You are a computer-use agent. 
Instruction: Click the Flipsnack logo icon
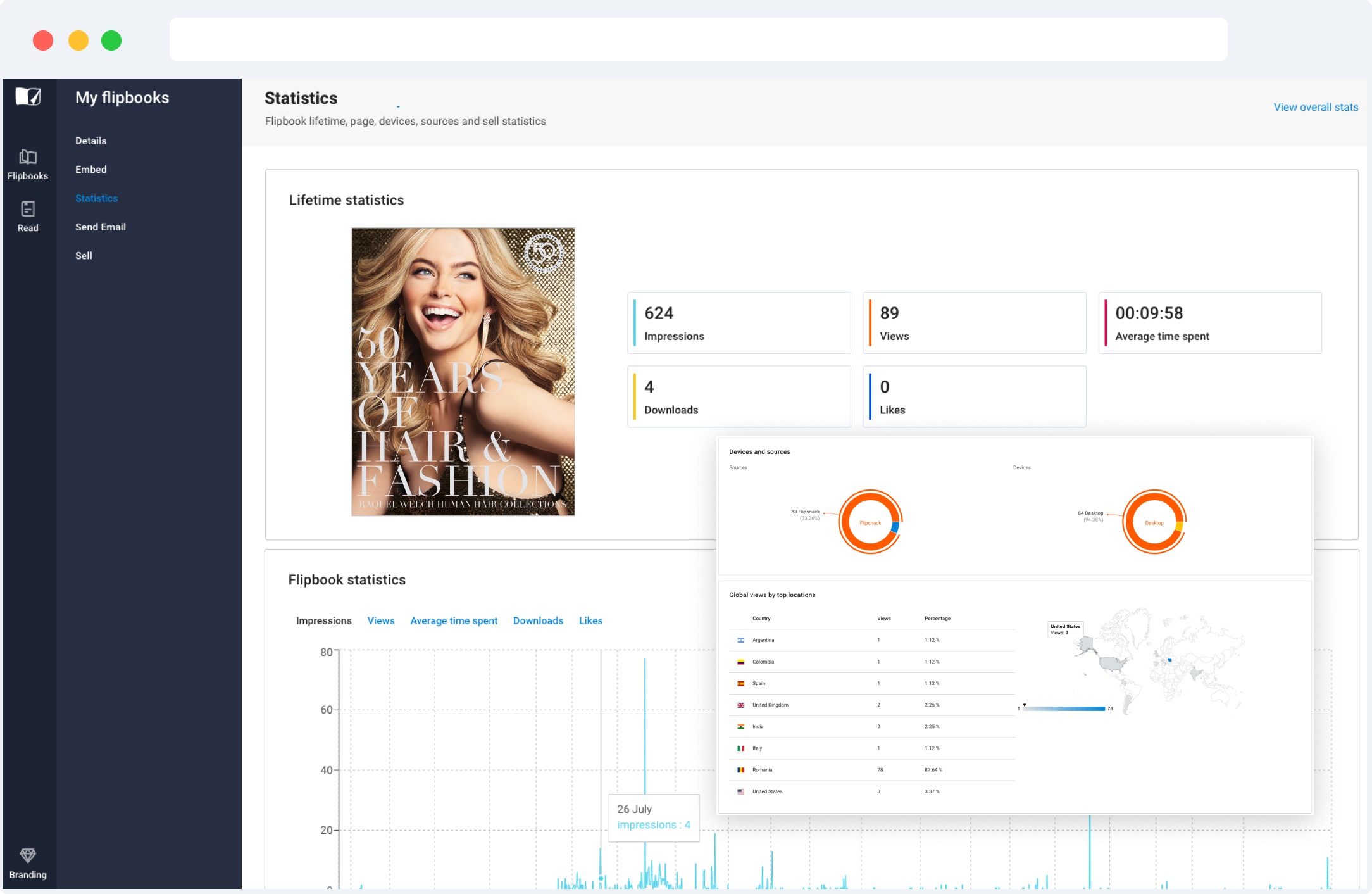(28, 97)
